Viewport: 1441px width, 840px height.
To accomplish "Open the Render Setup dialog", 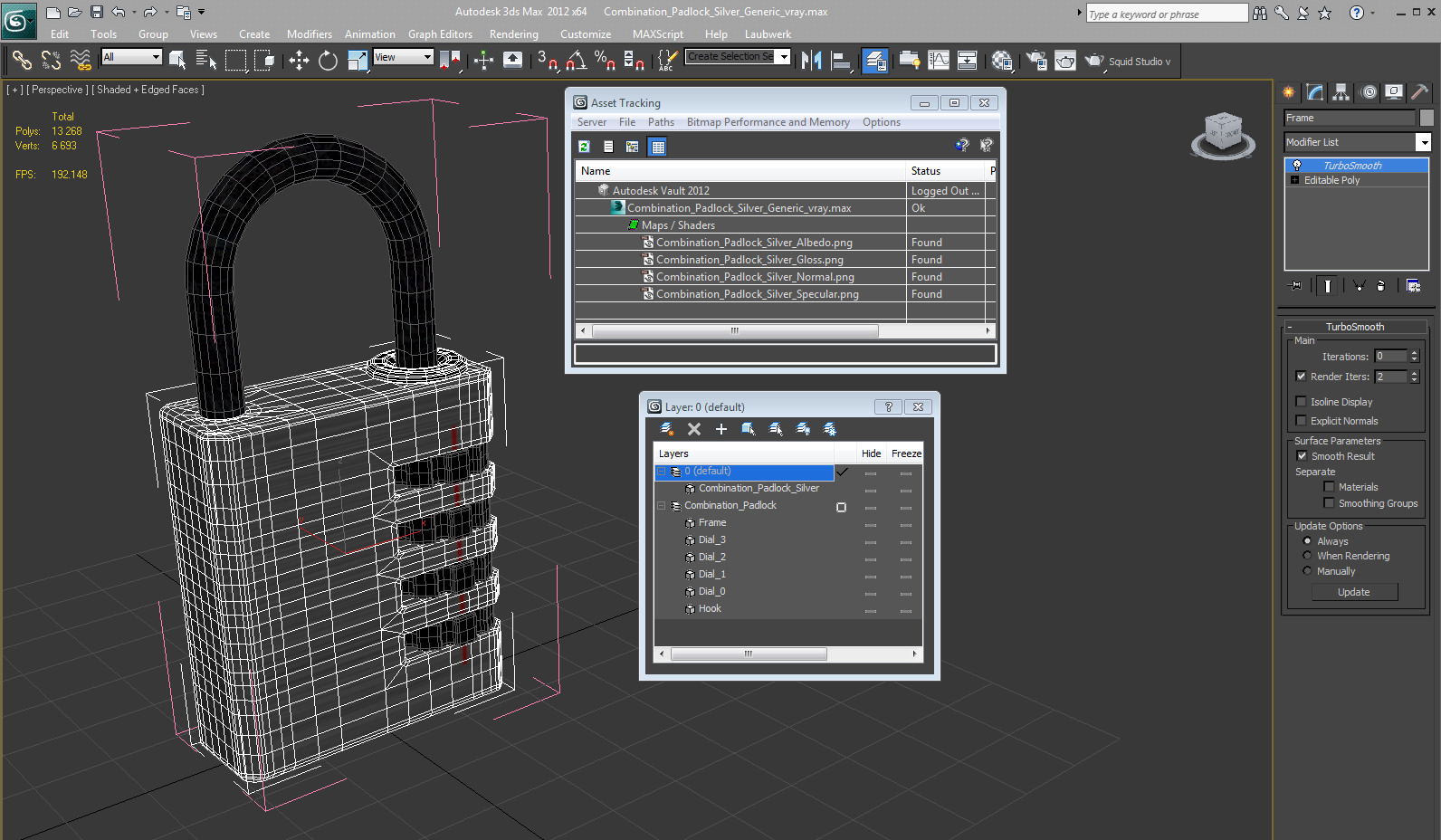I will (x=1036, y=61).
